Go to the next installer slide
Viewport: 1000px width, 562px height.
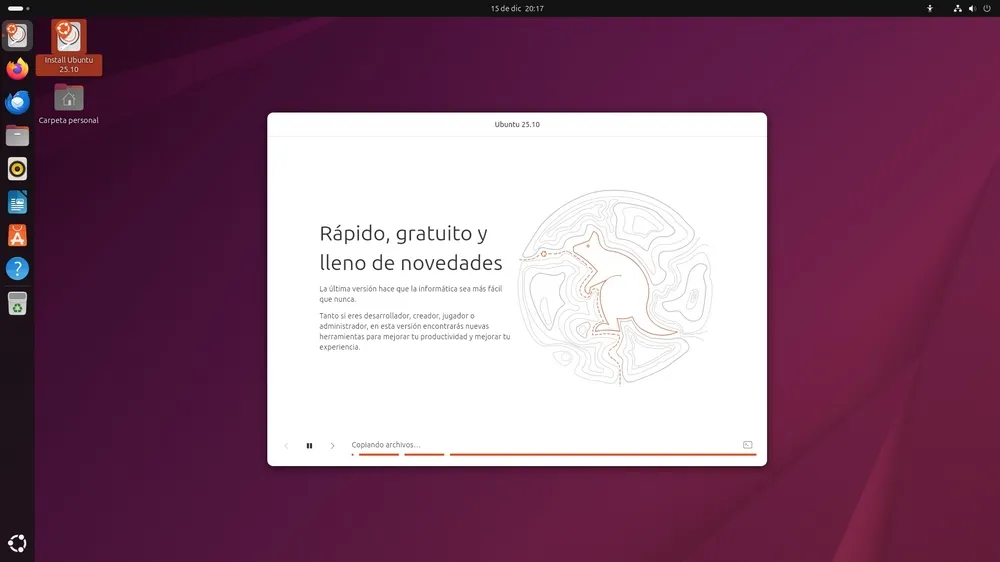332,446
